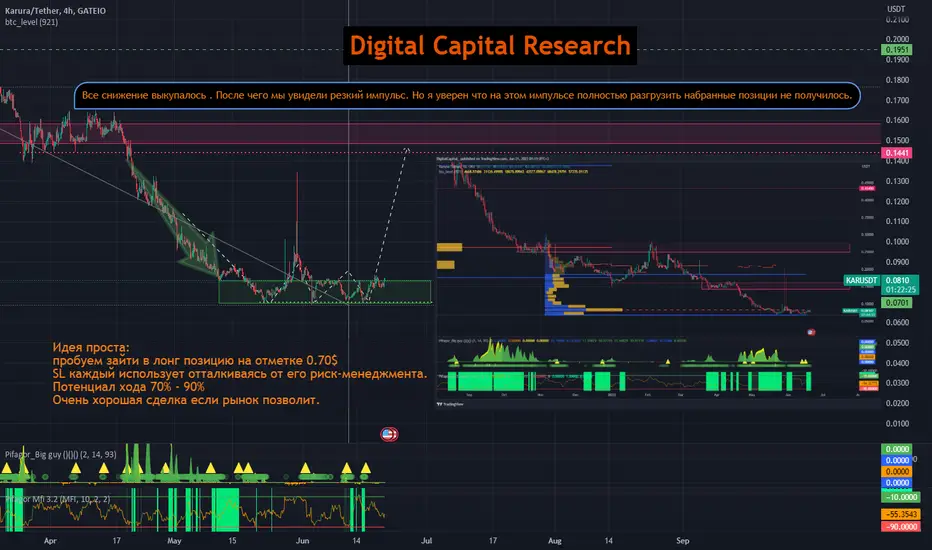Select the 'пробуем зайти в лонг позицию' annotation line

click(195, 360)
